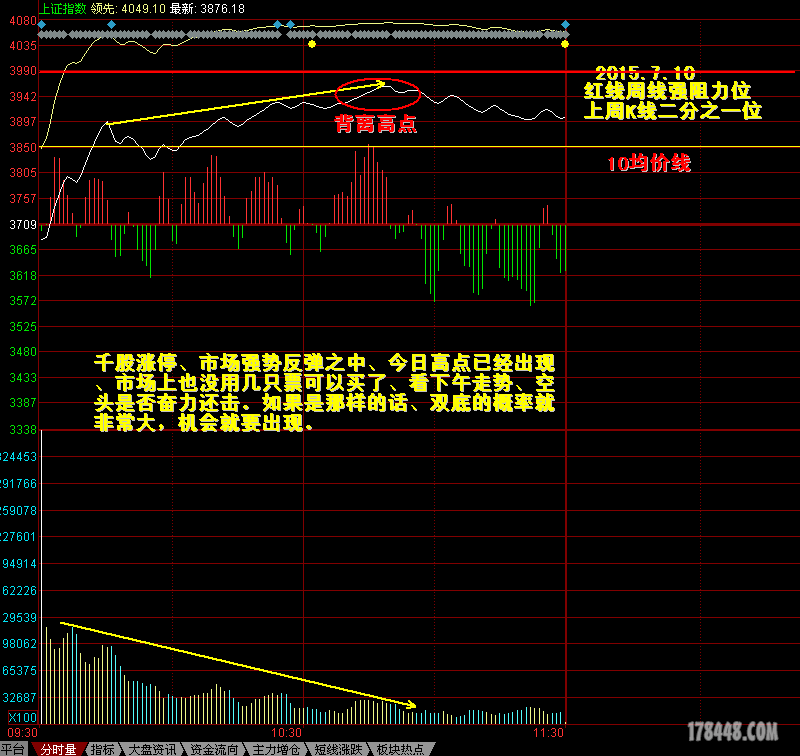Click the 3480 price axis label
Viewport: 800px width, 756px height.
[23, 351]
